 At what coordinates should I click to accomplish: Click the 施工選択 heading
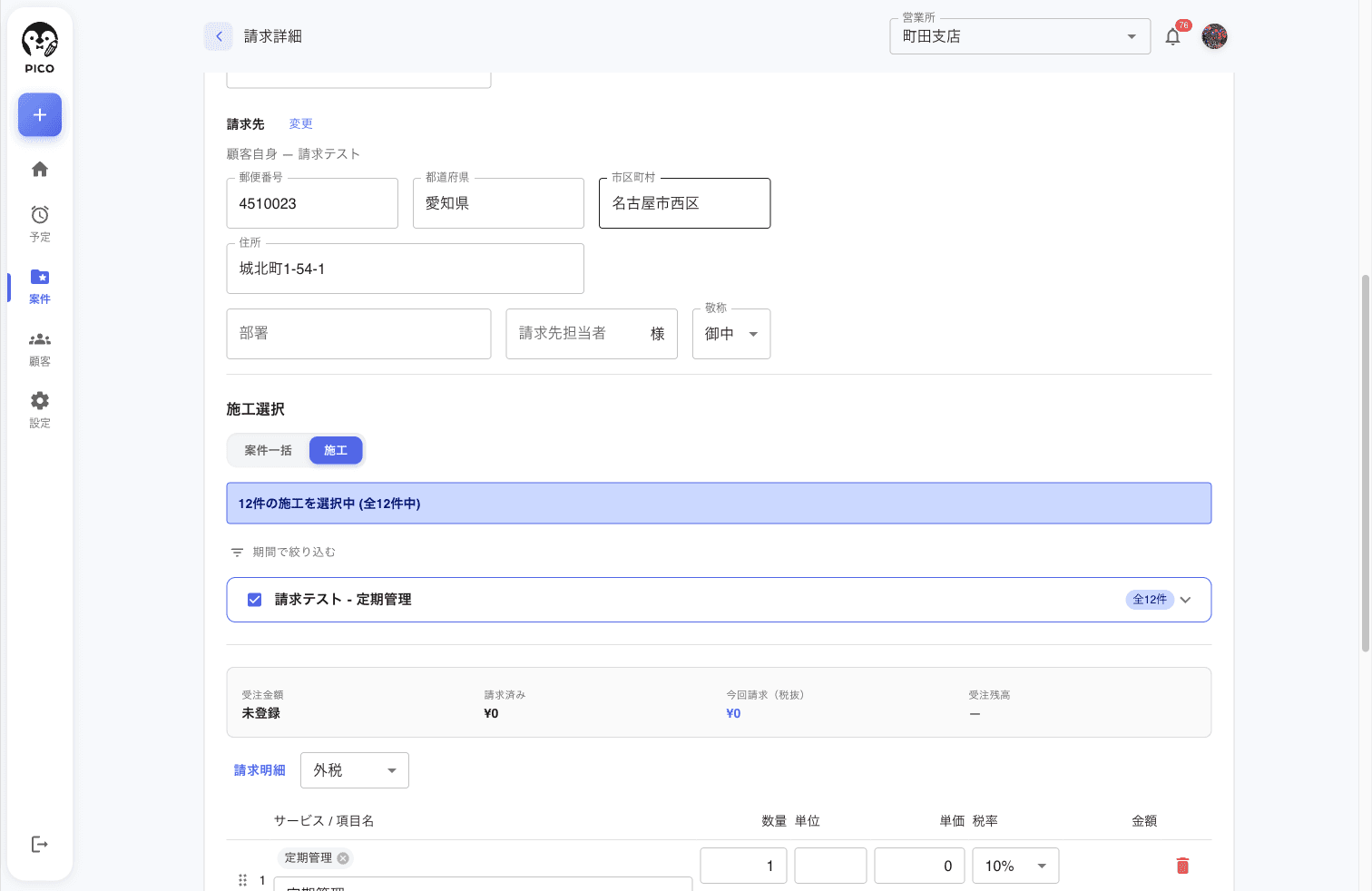(256, 409)
